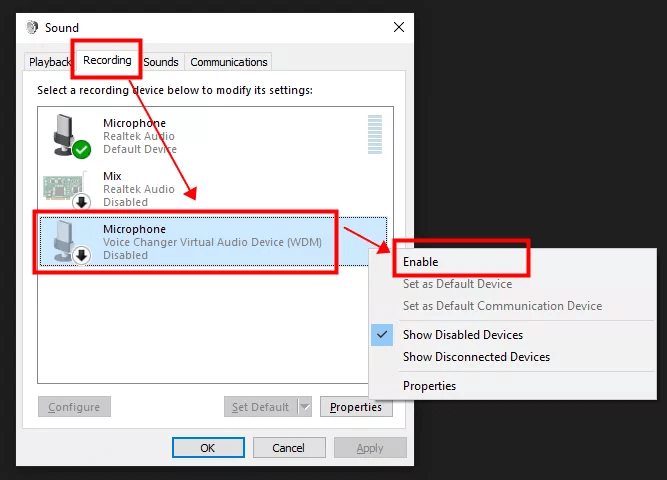
Task: Open the Set Default dropdown arrow
Action: tap(304, 407)
